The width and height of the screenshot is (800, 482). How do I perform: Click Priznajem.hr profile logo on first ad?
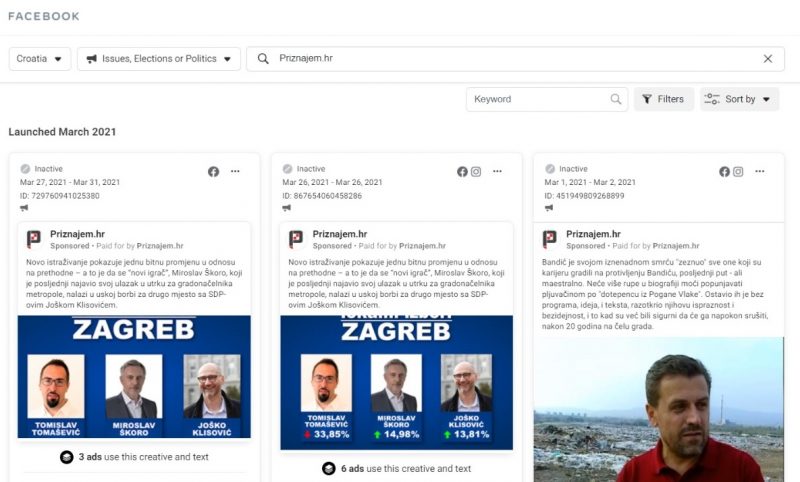point(34,239)
